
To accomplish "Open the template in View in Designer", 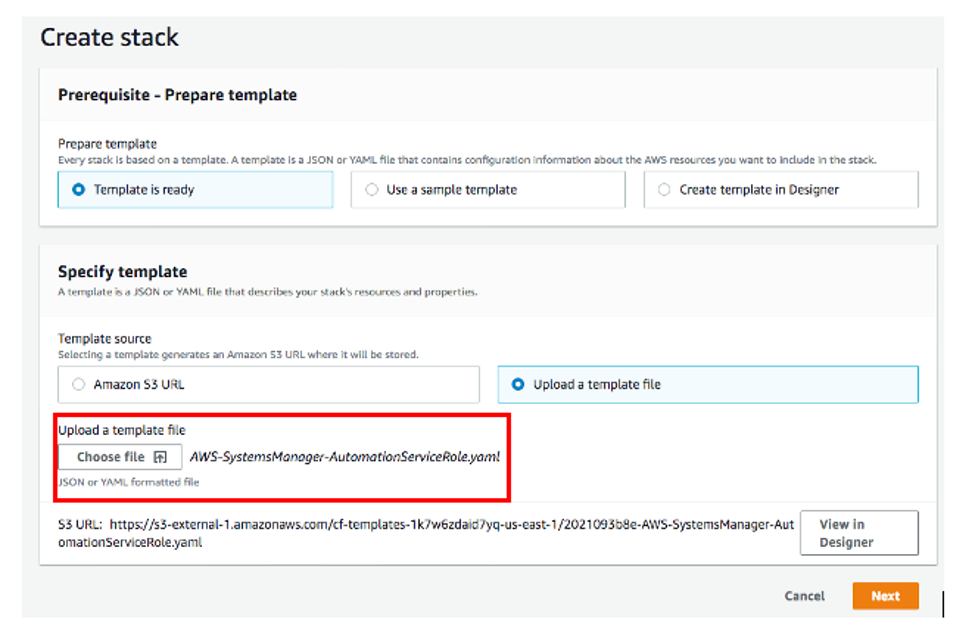I will click(x=858, y=532).
